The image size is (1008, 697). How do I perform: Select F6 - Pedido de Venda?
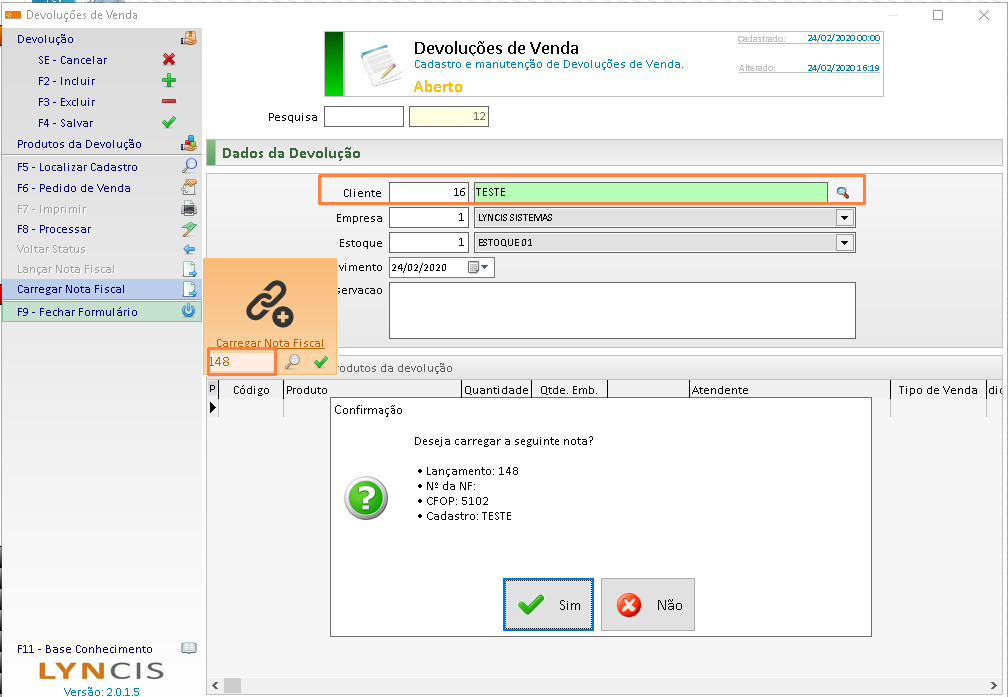click(x=73, y=188)
